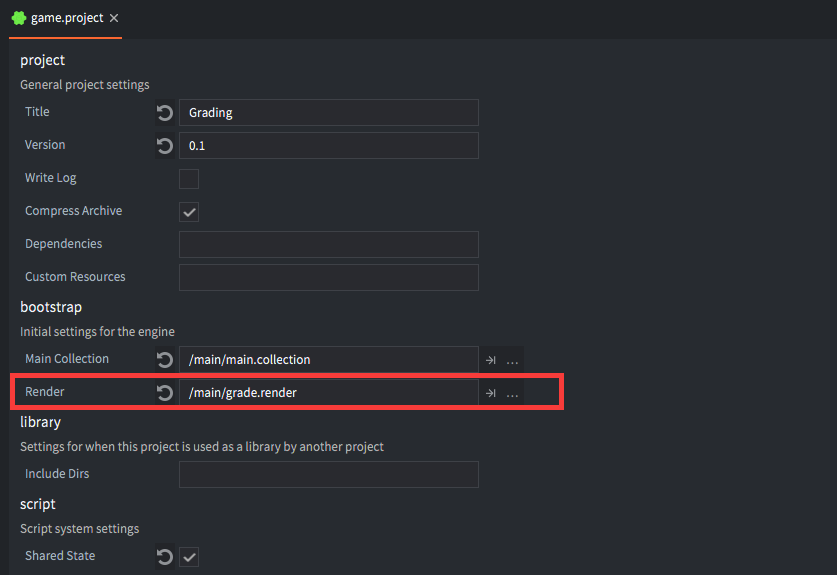Reset the Title field to default
The height and width of the screenshot is (575, 837).
pos(165,113)
